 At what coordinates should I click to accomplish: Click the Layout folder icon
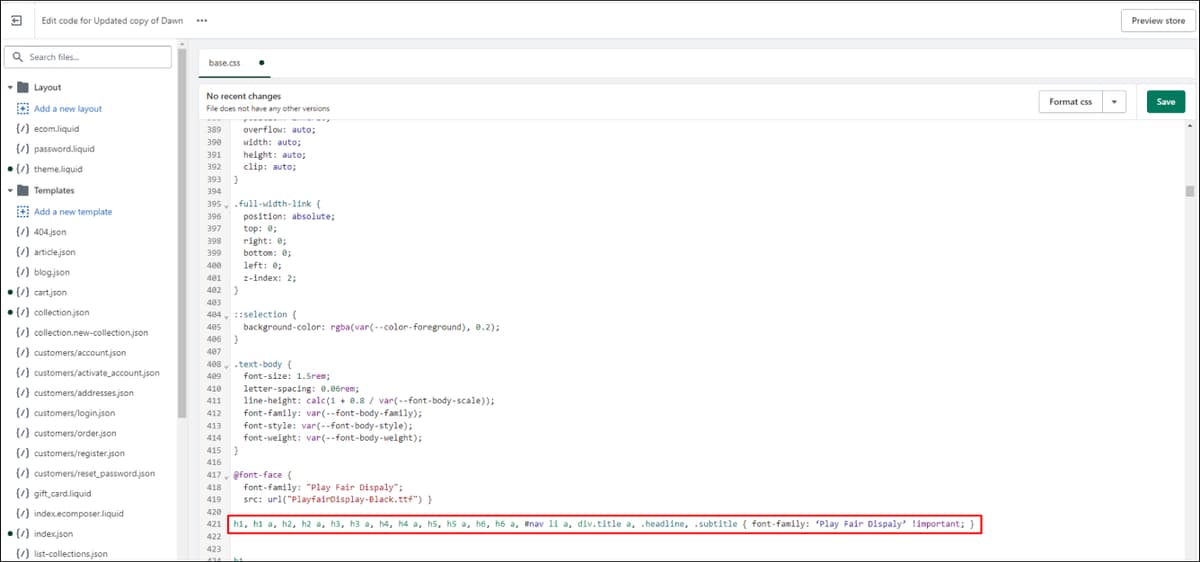tap(22, 87)
